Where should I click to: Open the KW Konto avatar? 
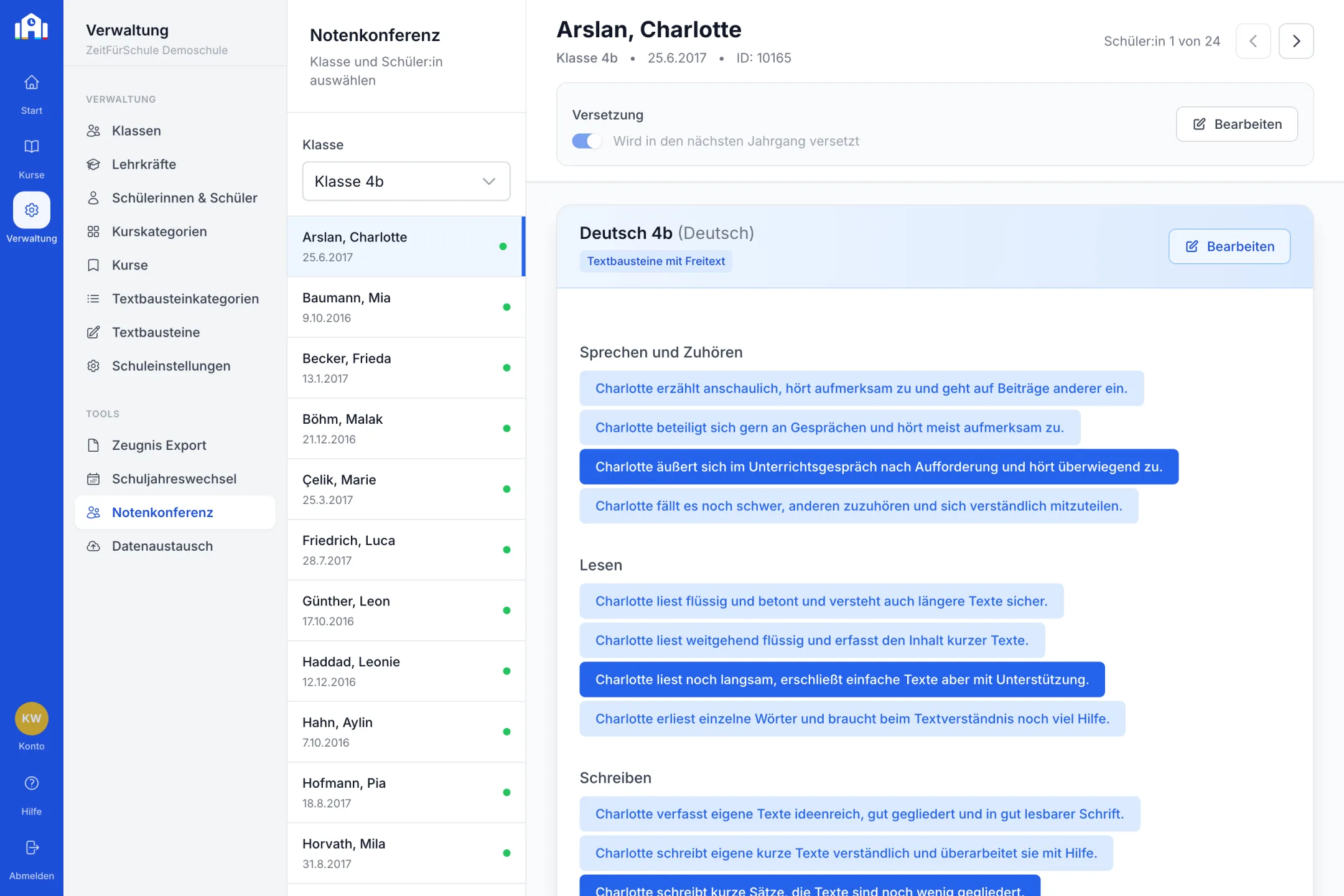(31, 718)
